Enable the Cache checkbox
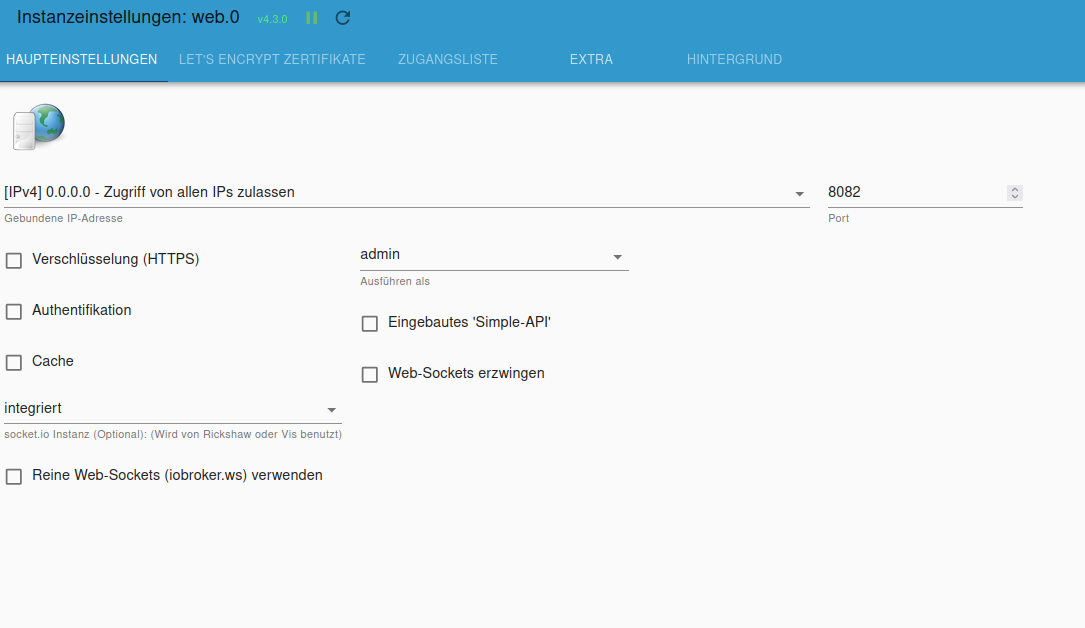1085x628 pixels. coord(14,363)
